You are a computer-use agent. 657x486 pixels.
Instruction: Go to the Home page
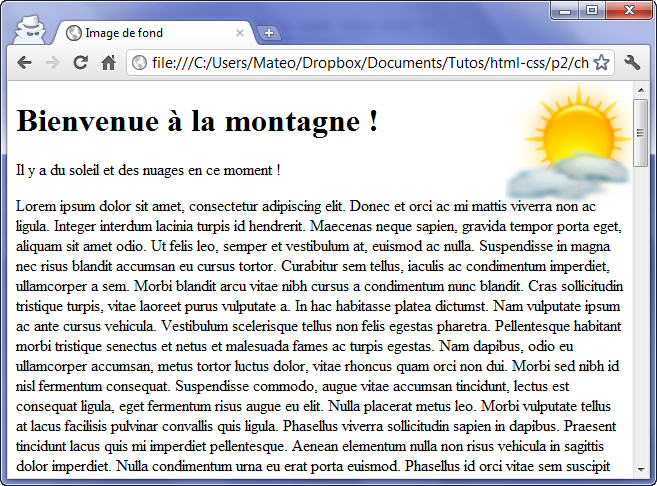(109, 63)
